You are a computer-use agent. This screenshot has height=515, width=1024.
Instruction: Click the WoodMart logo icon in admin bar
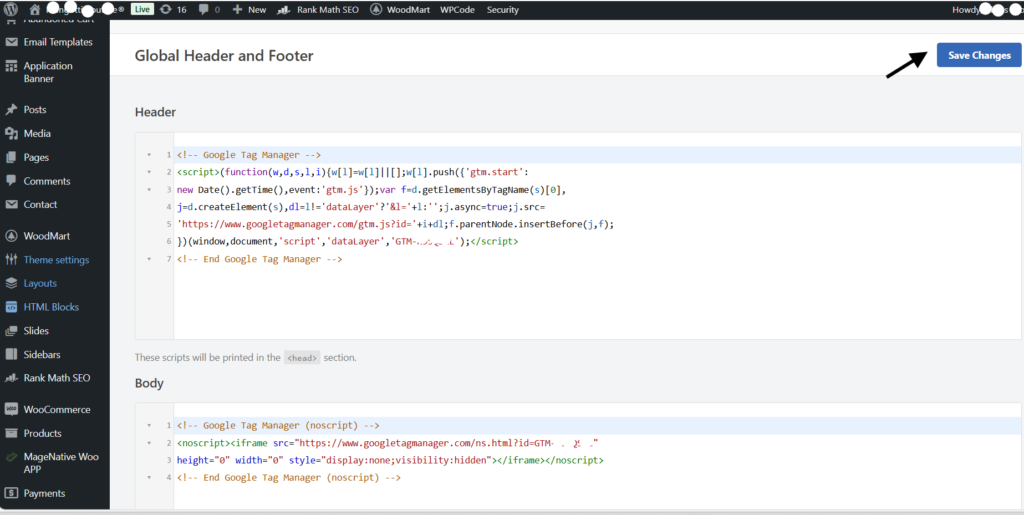tap(376, 10)
